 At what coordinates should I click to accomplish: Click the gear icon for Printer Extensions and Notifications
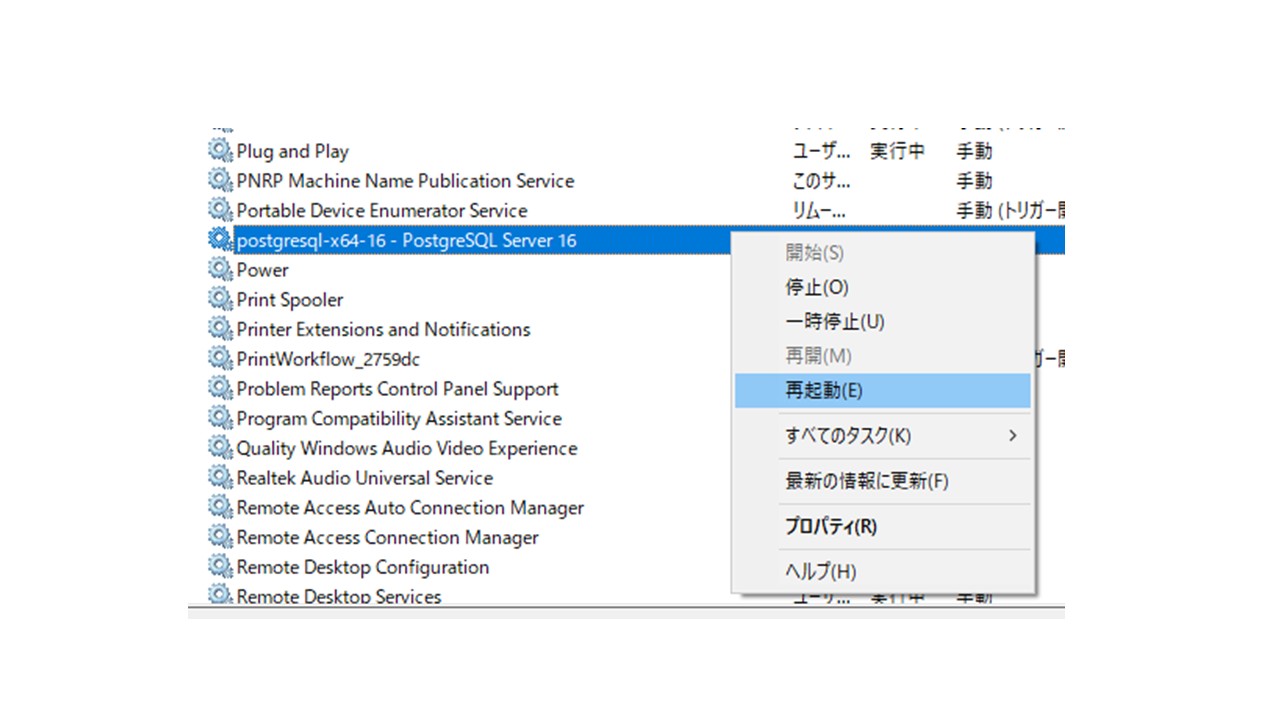[x=220, y=329]
